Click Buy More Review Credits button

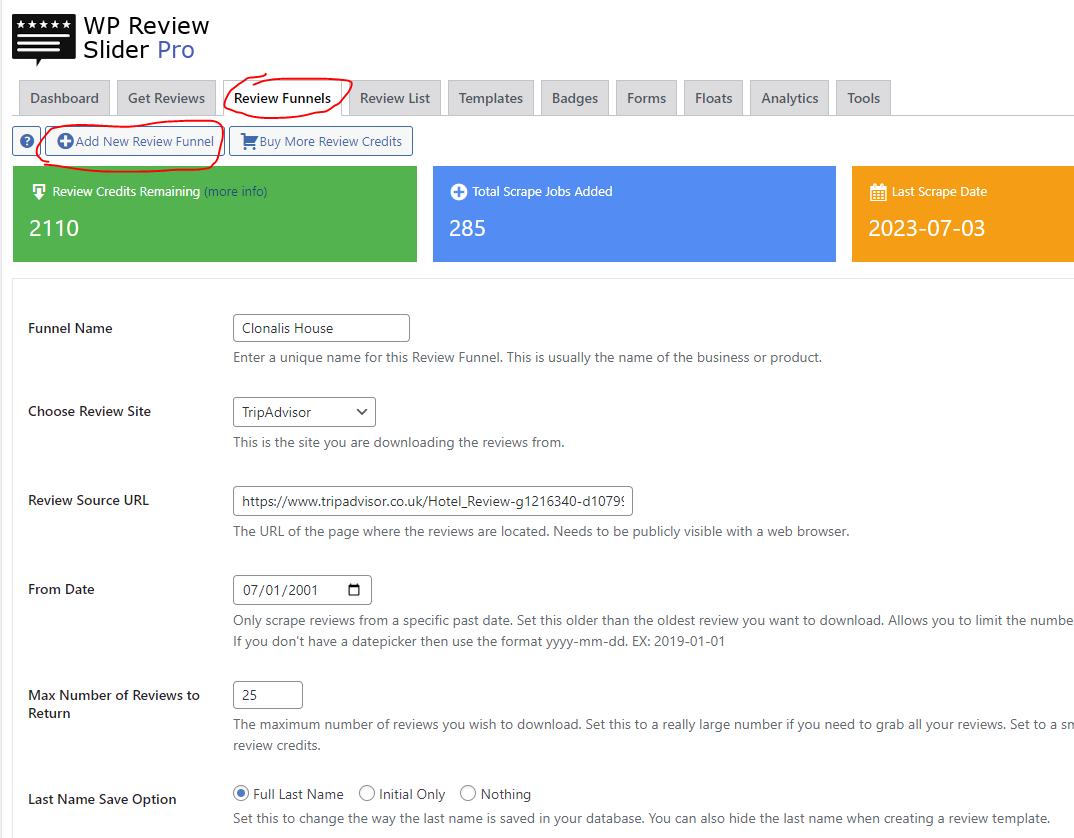click(321, 141)
